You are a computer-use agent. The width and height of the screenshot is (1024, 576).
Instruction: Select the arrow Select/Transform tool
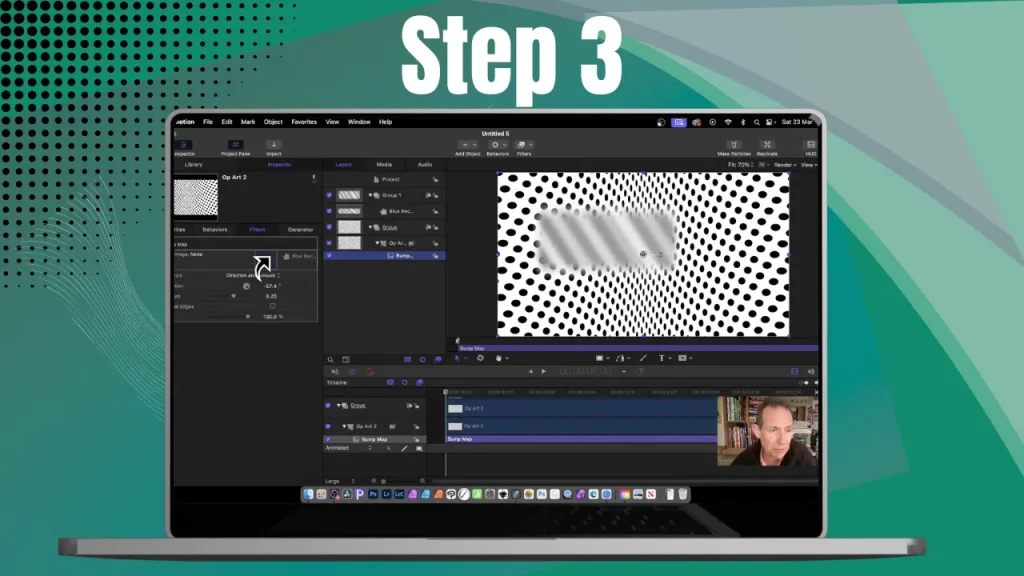tap(457, 358)
